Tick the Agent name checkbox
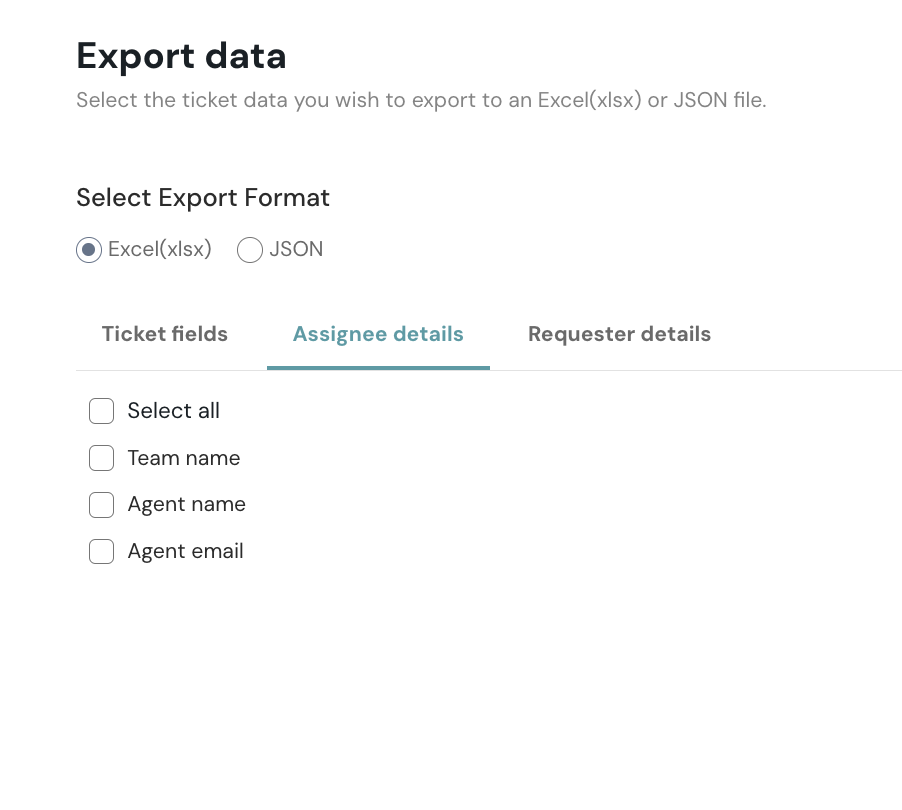 click(101, 505)
